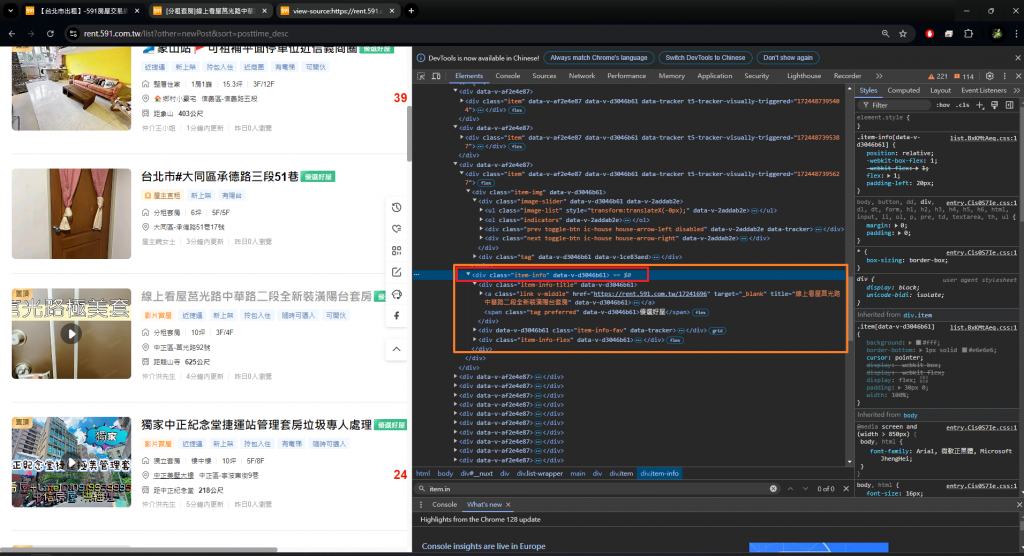Reload the page in Chrome

pyautogui.click(x=50, y=33)
